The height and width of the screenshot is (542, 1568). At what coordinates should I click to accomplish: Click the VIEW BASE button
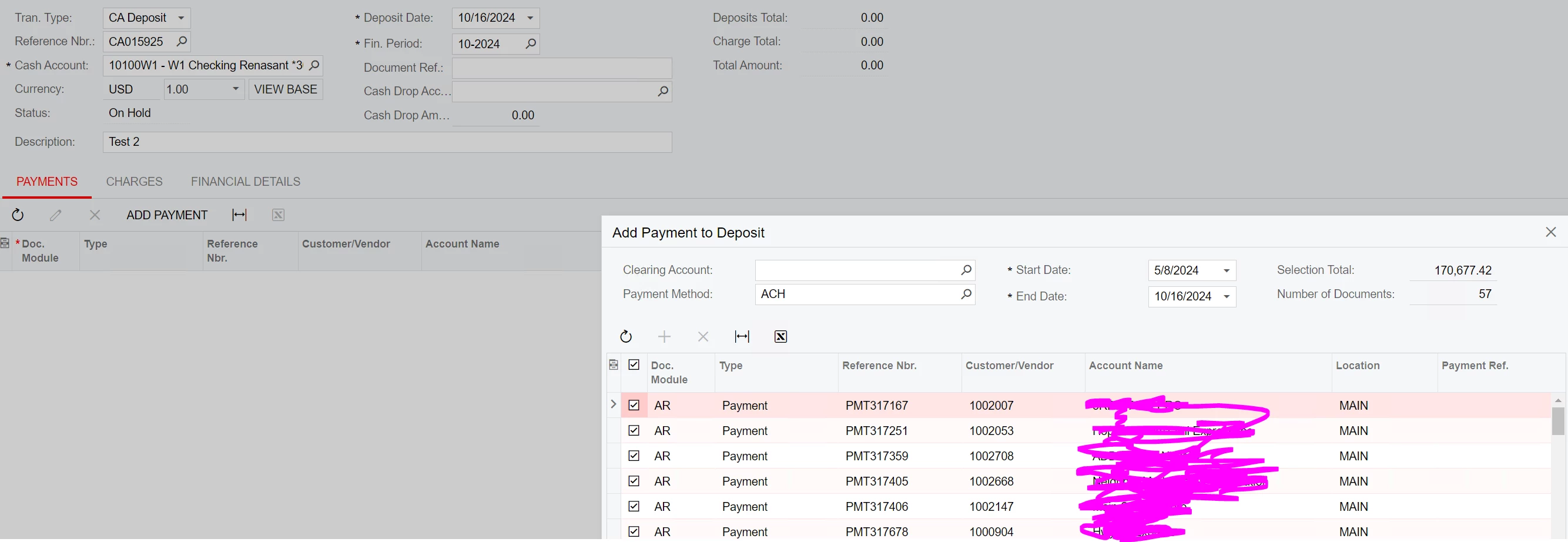[x=285, y=89]
